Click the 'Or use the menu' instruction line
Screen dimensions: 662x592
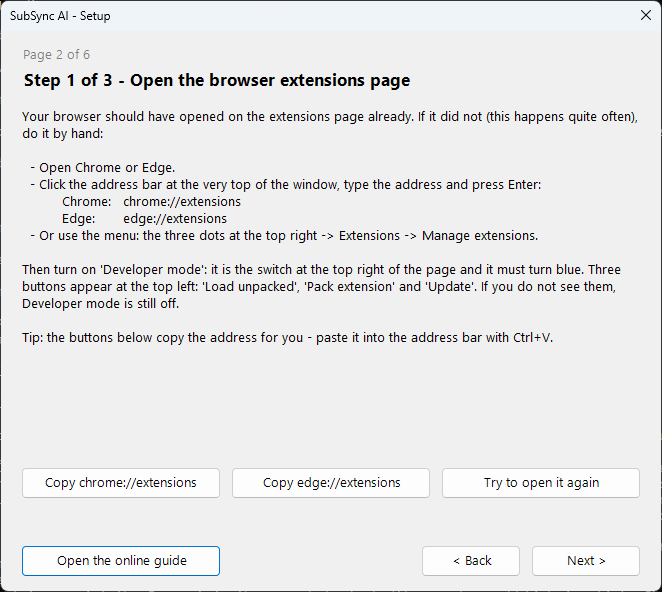(284, 236)
